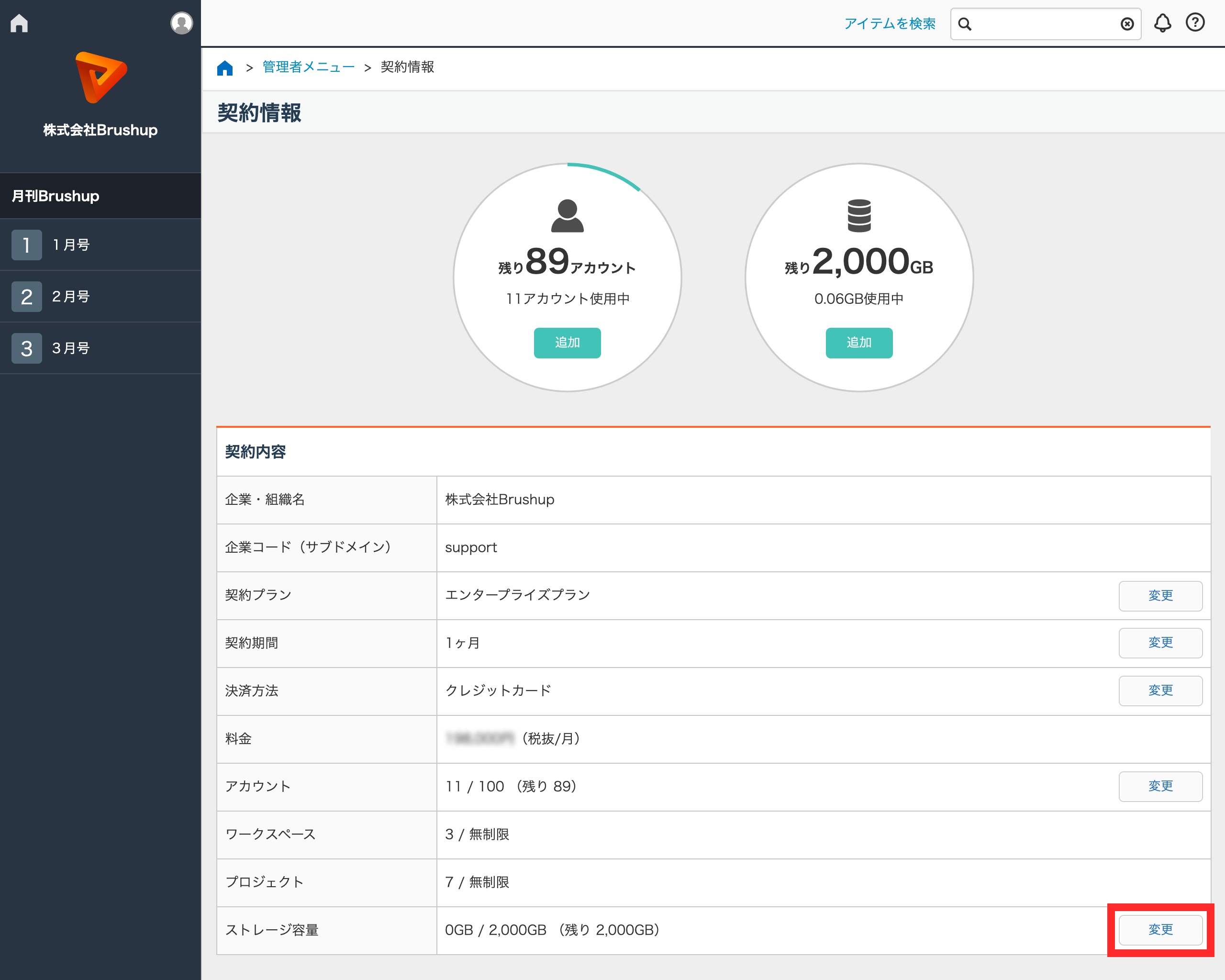Click the 11アカウント使用中 text
1225x980 pixels.
point(568,299)
